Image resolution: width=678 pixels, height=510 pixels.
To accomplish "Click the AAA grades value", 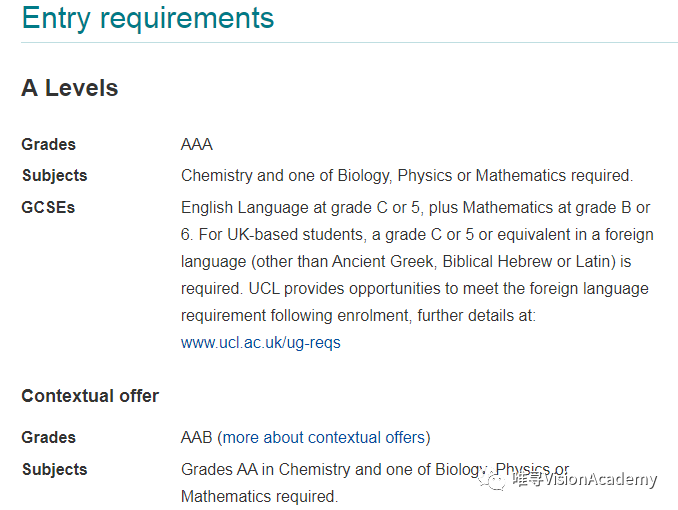I will 197,144.
